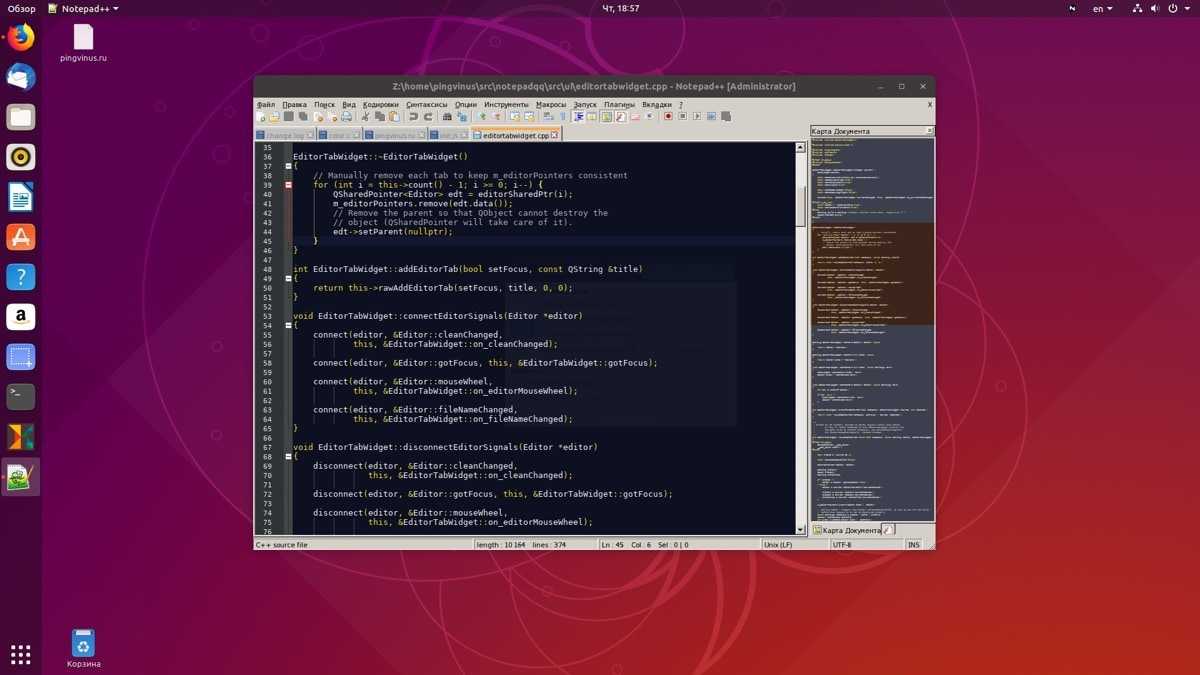Click the highlighted region in document map

[x=872, y=274]
